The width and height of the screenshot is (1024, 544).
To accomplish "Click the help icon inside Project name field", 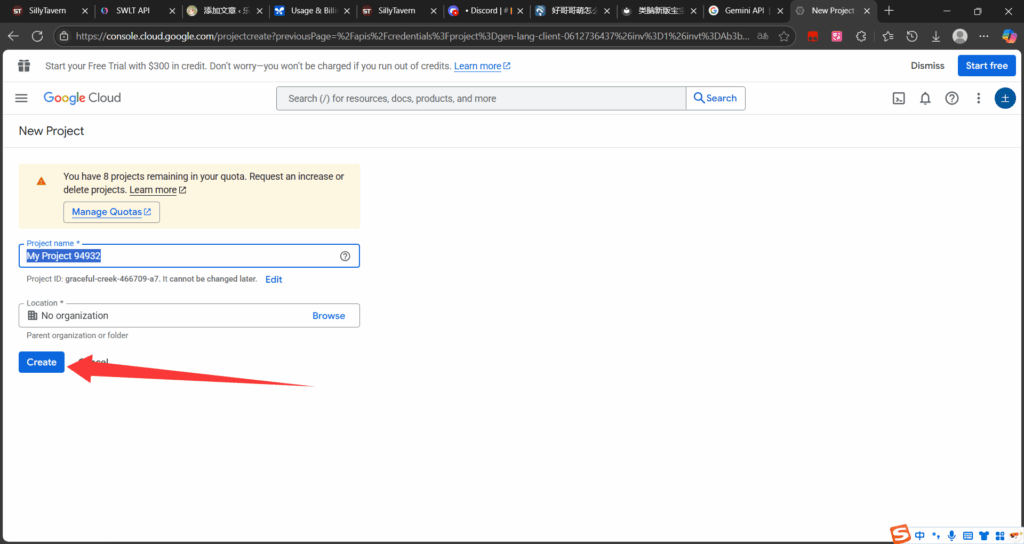I will [345, 256].
